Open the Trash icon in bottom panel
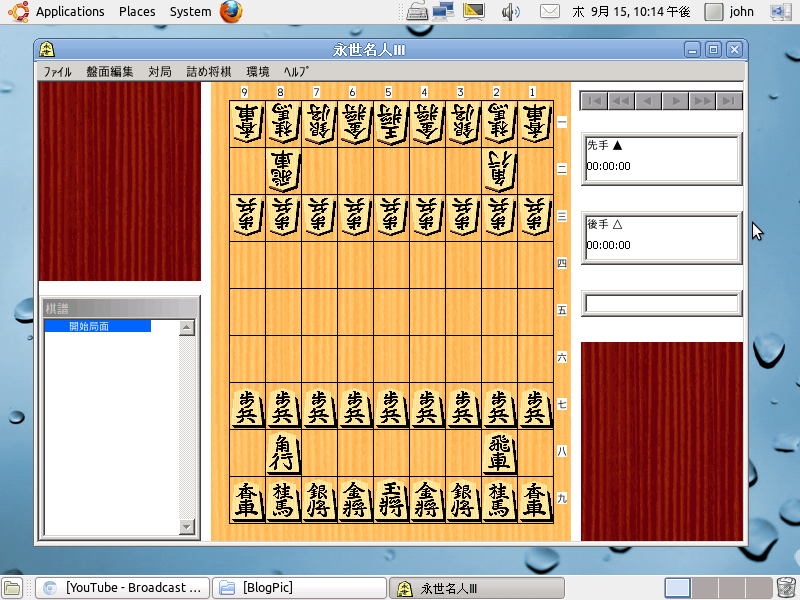This screenshot has width=800, height=600. click(x=786, y=588)
